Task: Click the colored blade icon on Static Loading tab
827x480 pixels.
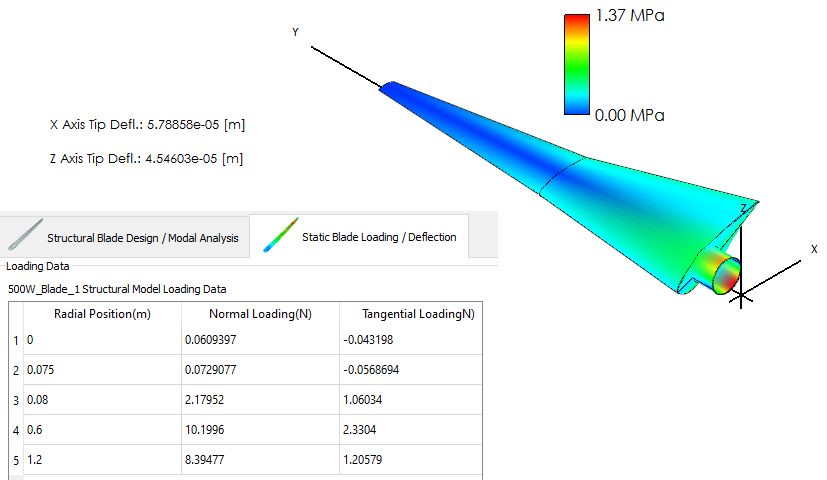Action: (x=281, y=235)
